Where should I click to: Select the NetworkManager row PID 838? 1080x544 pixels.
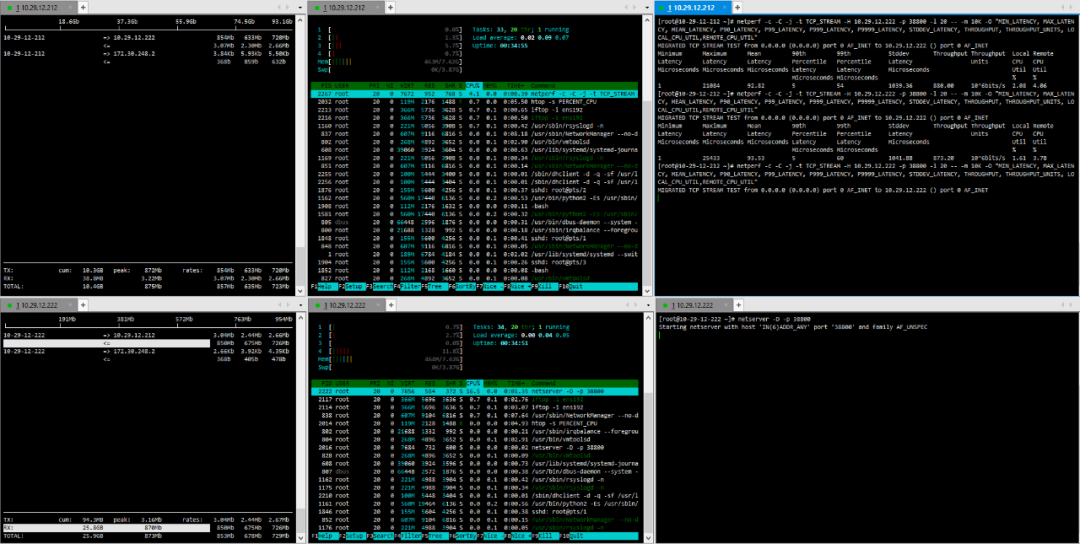pyautogui.click(x=475, y=415)
